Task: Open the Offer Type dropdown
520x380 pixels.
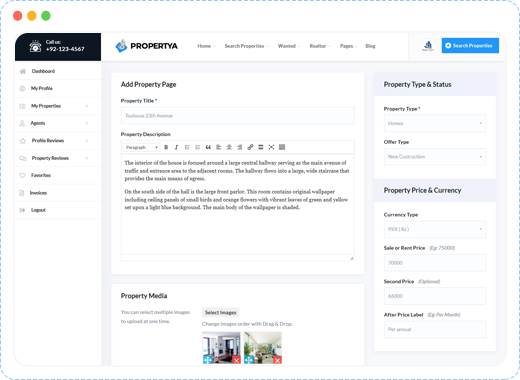Action: point(435,157)
